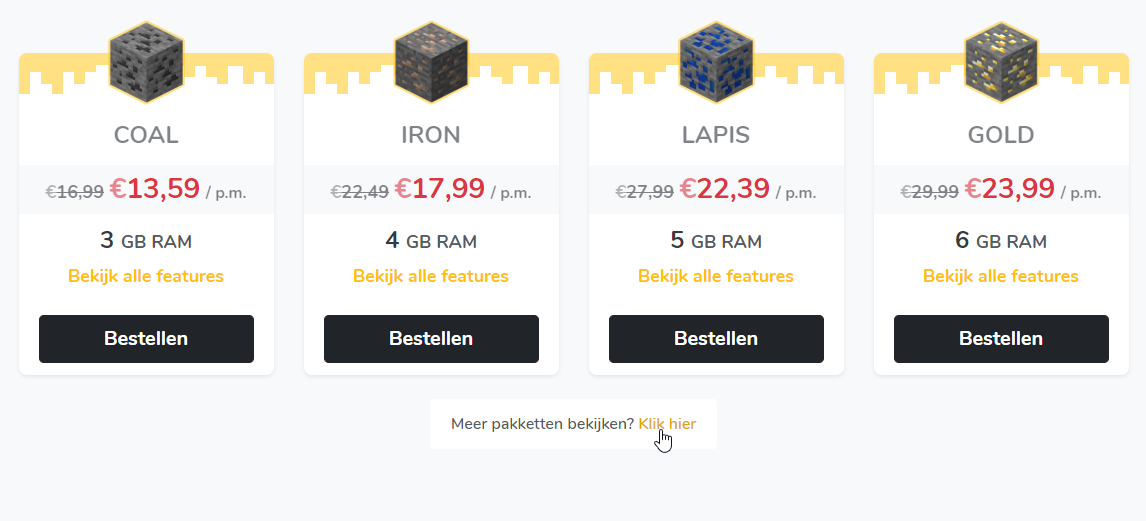Click the Iron ore block icon
The height and width of the screenshot is (521, 1146).
click(x=431, y=62)
